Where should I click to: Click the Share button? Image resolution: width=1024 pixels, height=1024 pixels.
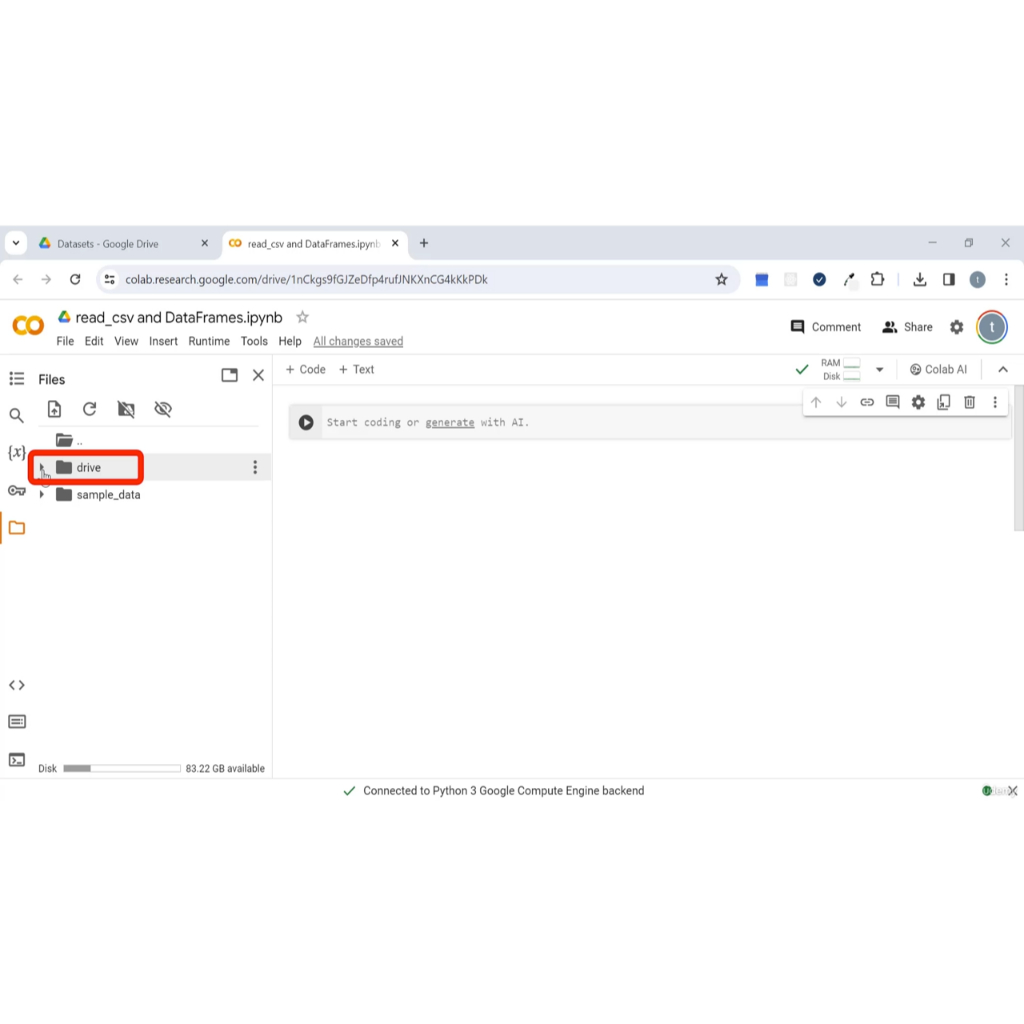[x=907, y=327]
